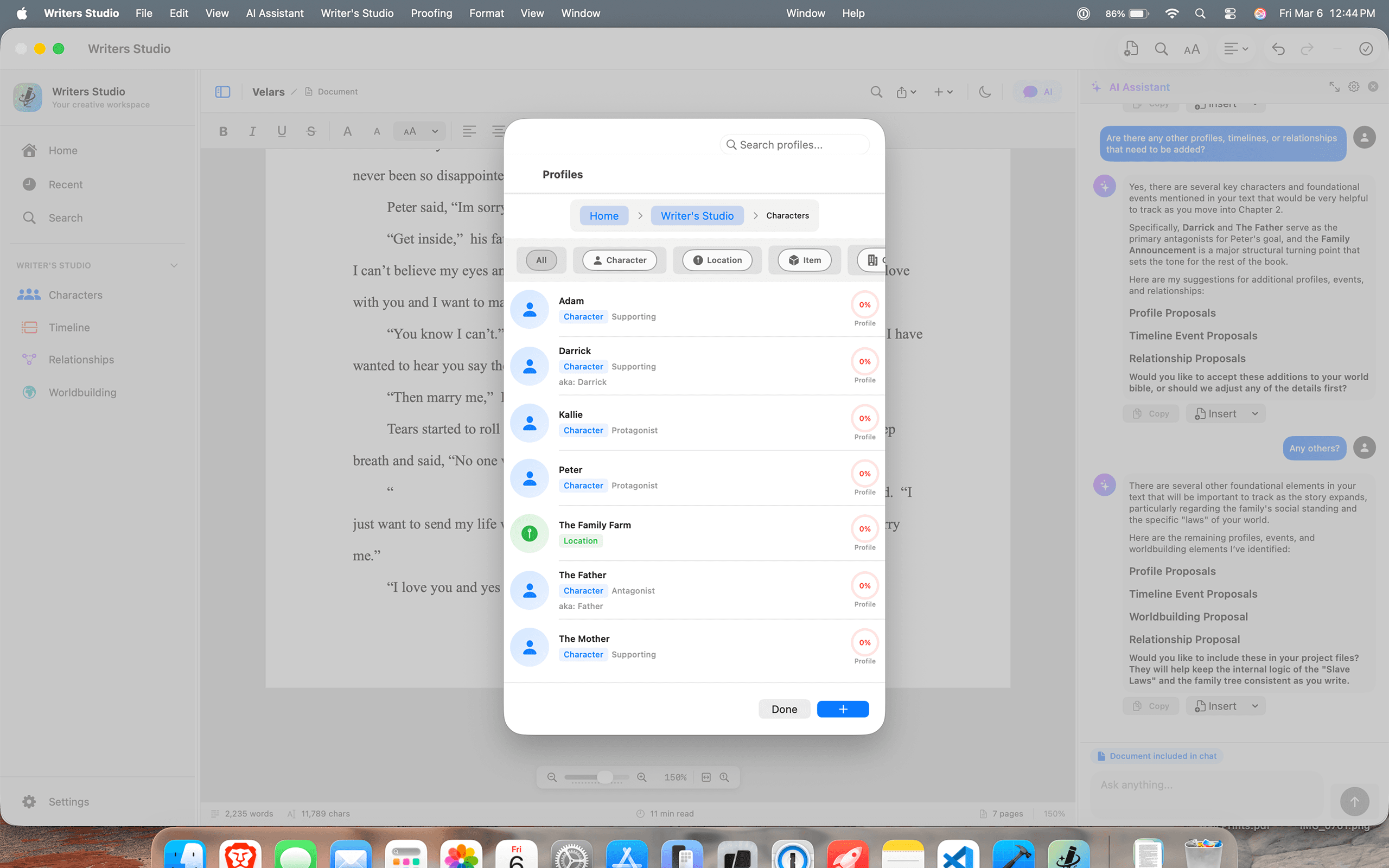Select the Location filter chip
The height and width of the screenshot is (868, 1389).
[717, 260]
